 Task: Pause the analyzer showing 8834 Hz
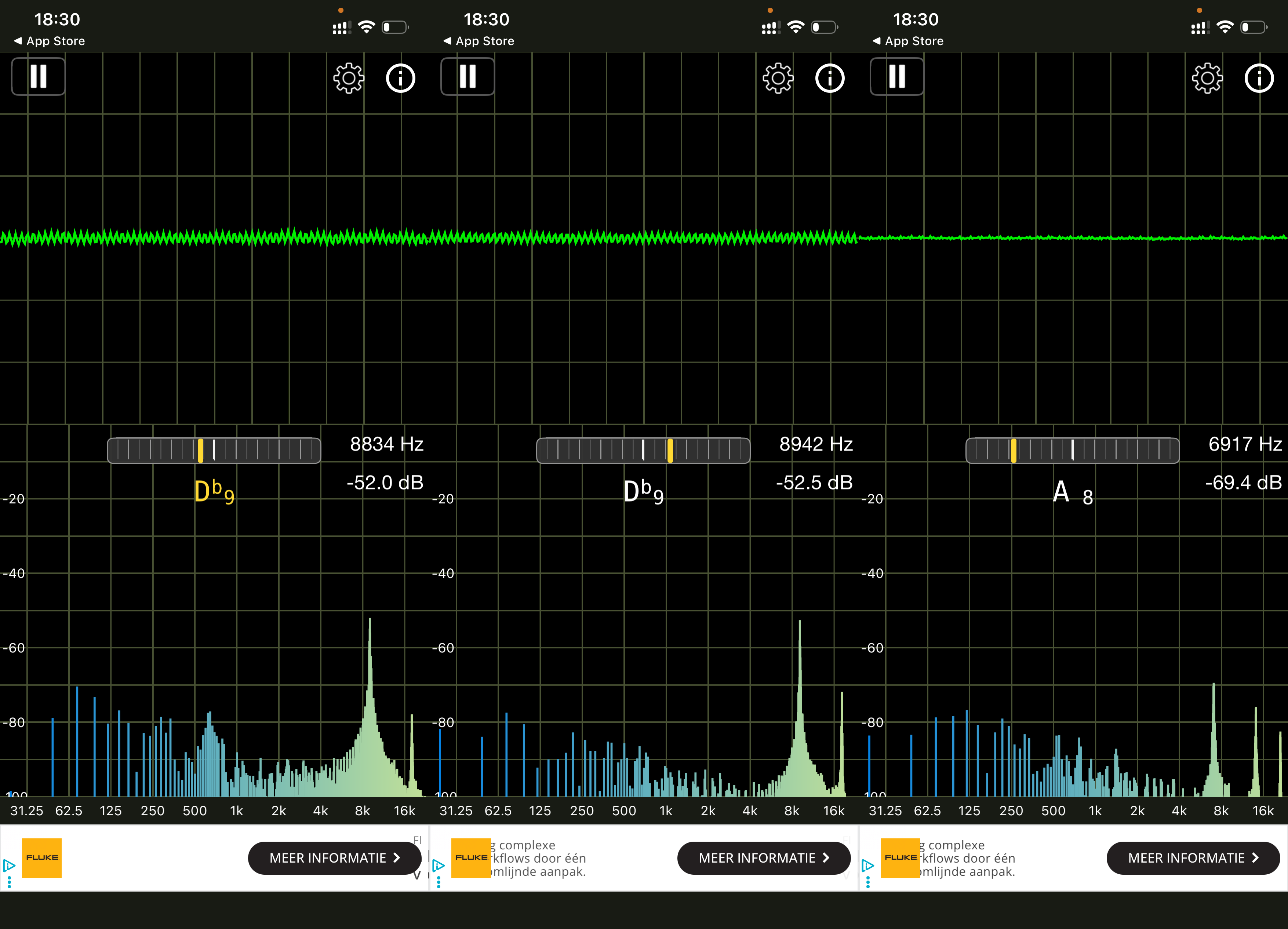pyautogui.click(x=38, y=77)
